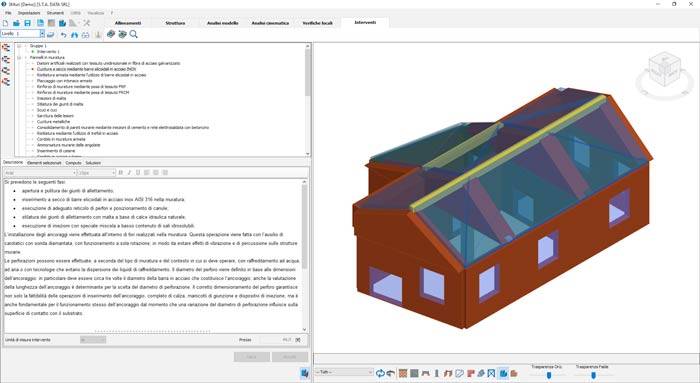
Task: Select Inserimento di catene item
Action: coord(56,151)
